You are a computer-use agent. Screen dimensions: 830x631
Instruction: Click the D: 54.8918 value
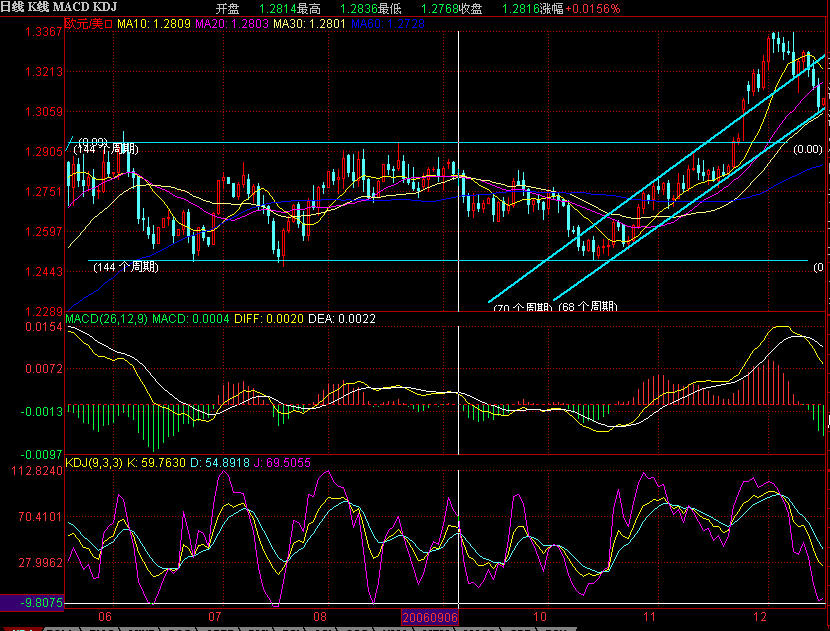[x=220, y=463]
